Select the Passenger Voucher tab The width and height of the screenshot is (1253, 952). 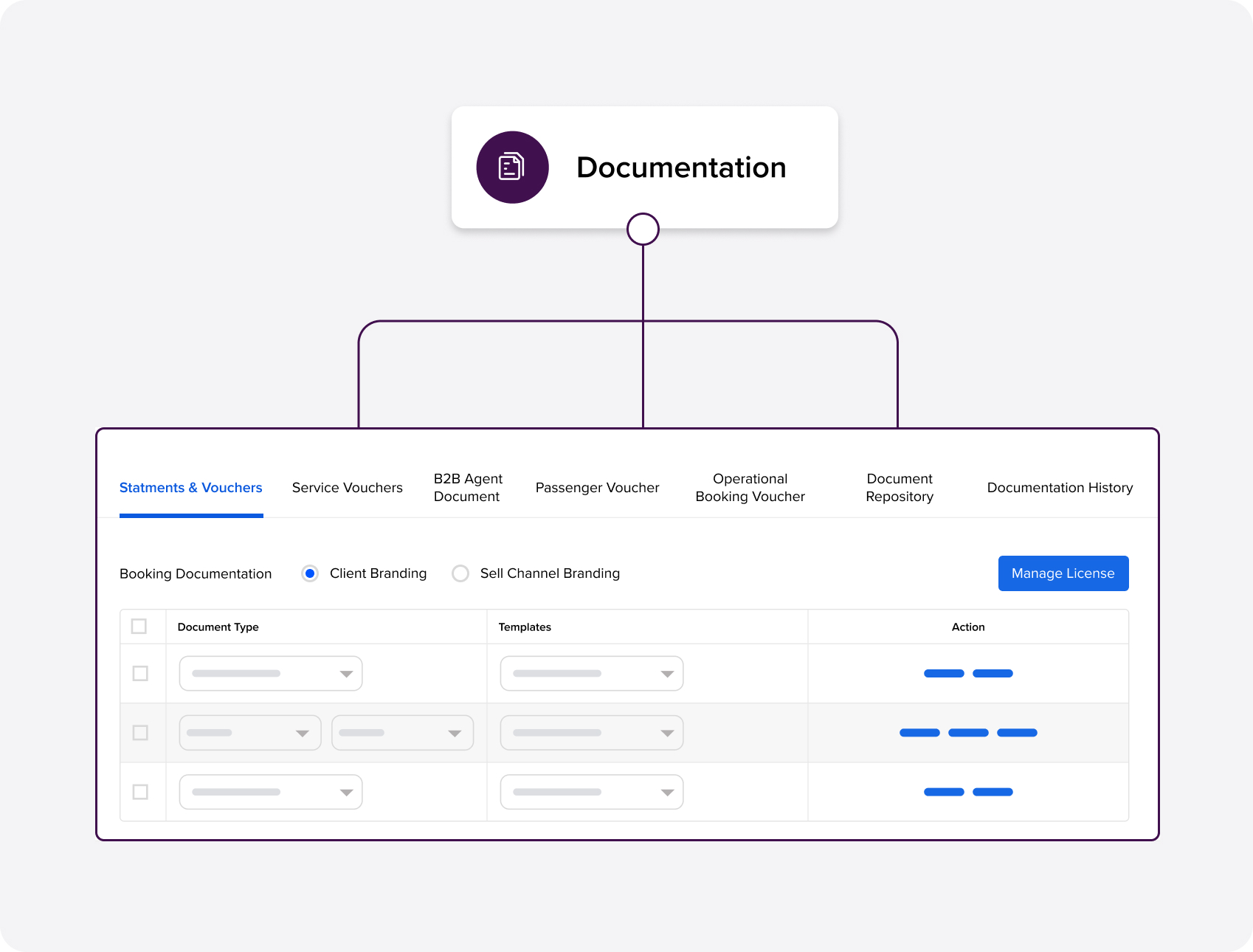point(598,488)
